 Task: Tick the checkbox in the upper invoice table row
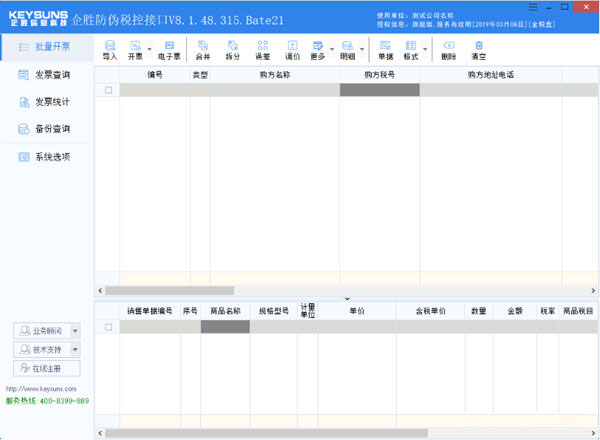[x=107, y=90]
